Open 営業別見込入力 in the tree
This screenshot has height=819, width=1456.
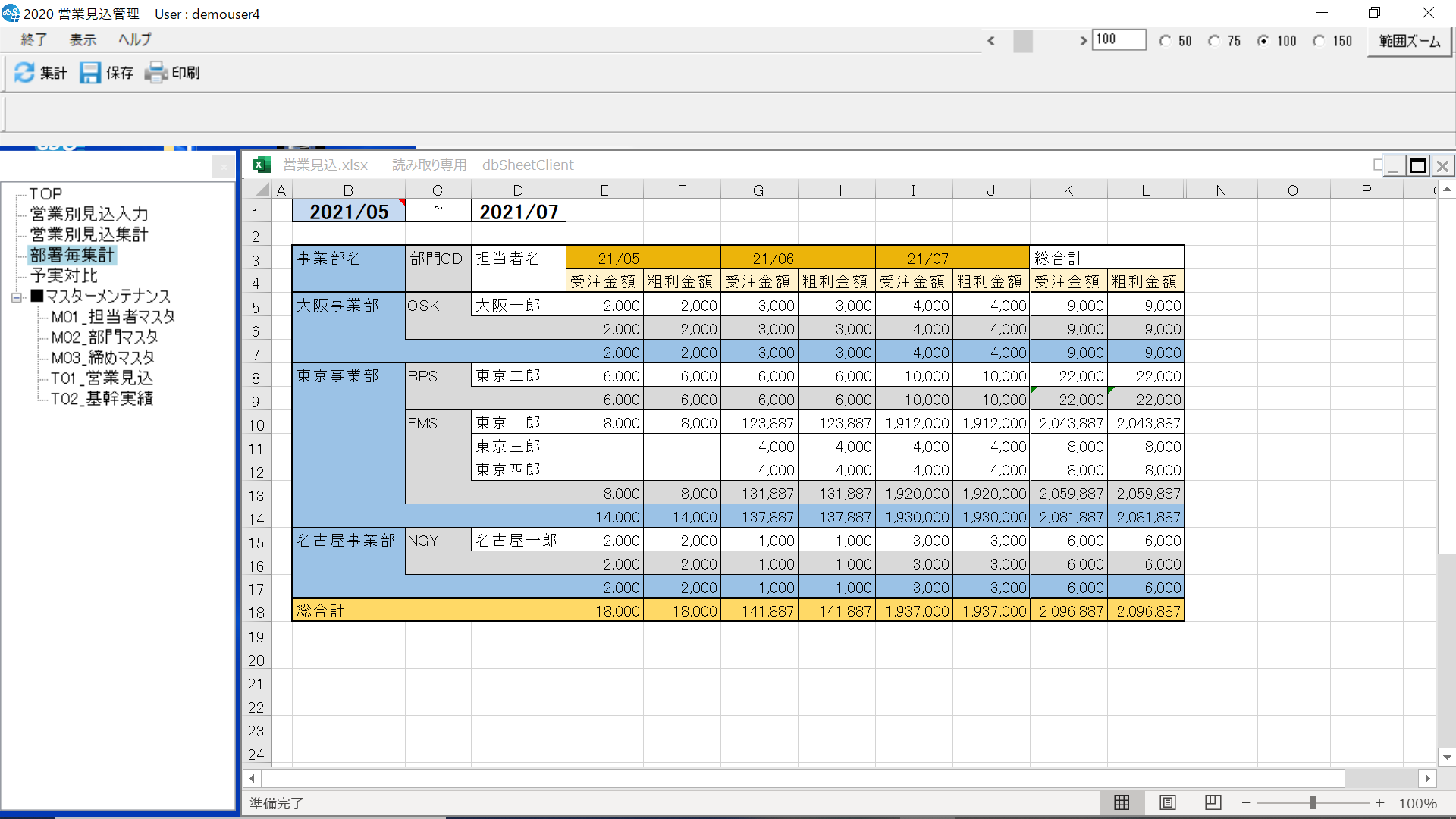coord(89,215)
